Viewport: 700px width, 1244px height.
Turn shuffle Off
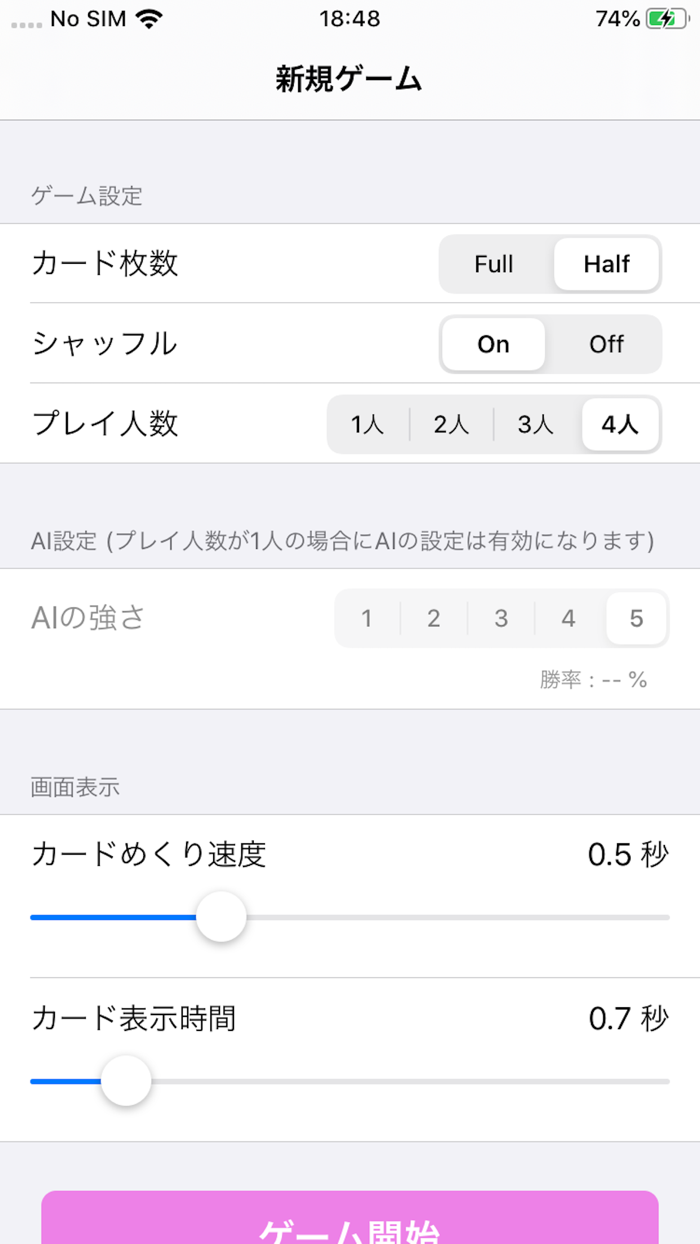click(x=606, y=344)
